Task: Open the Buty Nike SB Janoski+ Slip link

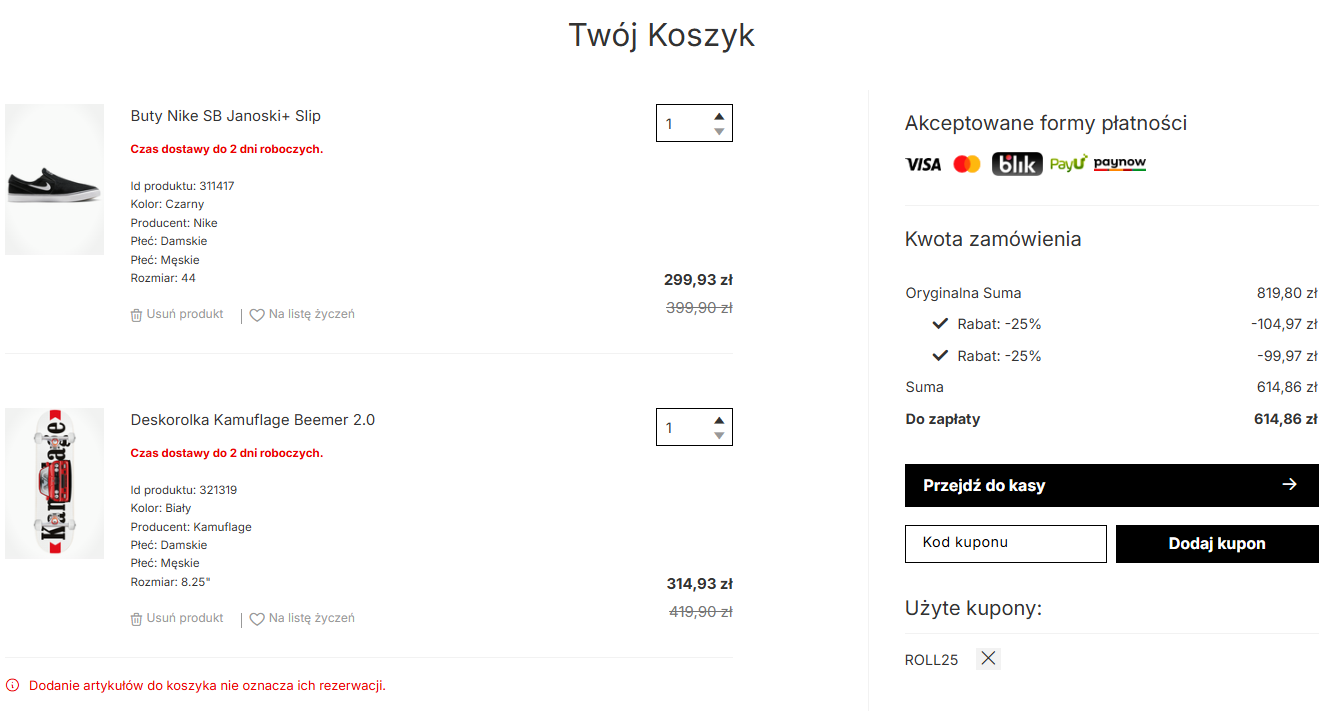Action: (x=226, y=116)
